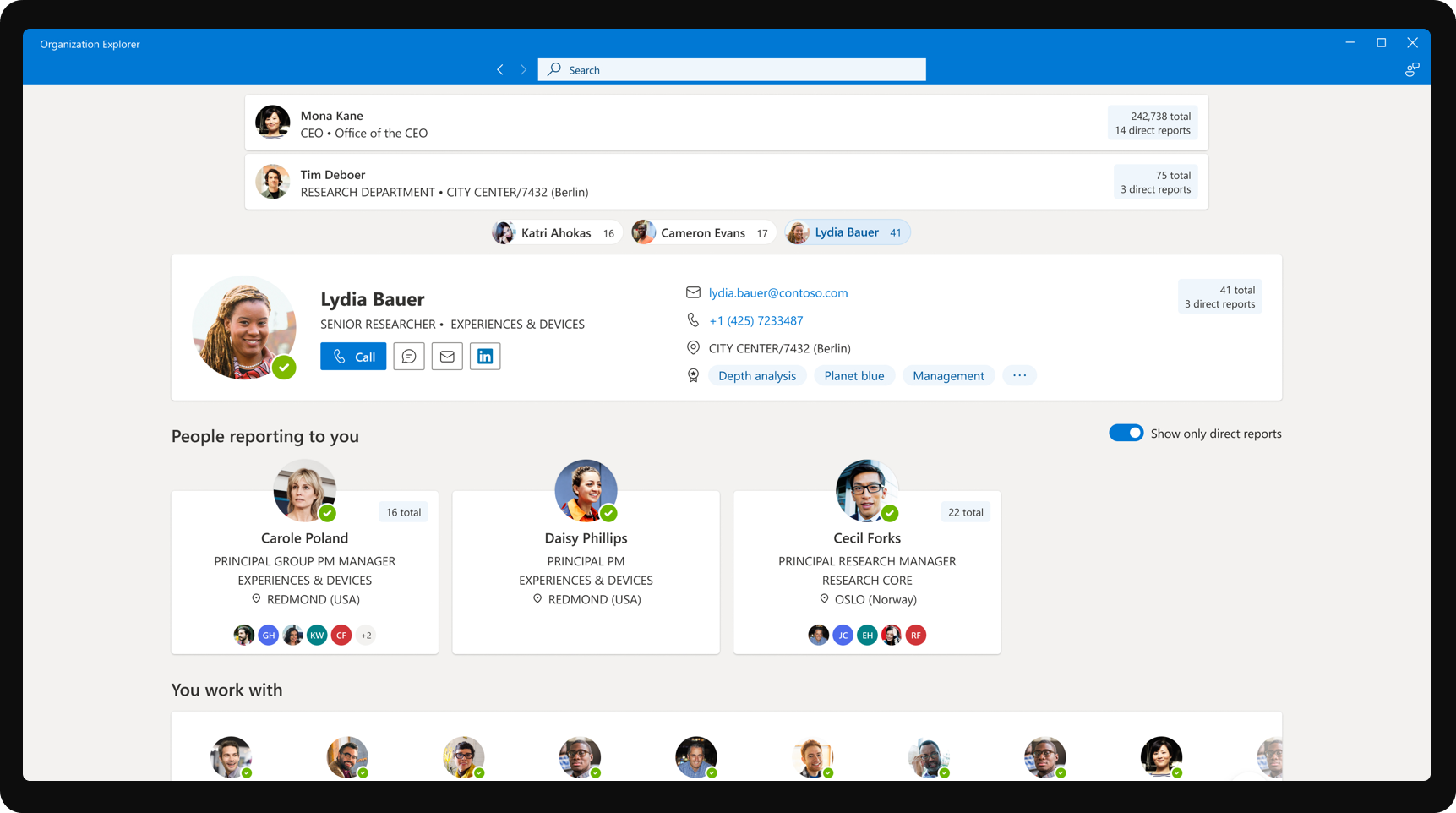
Task: Open the org chart icon at top right
Action: [x=1411, y=70]
